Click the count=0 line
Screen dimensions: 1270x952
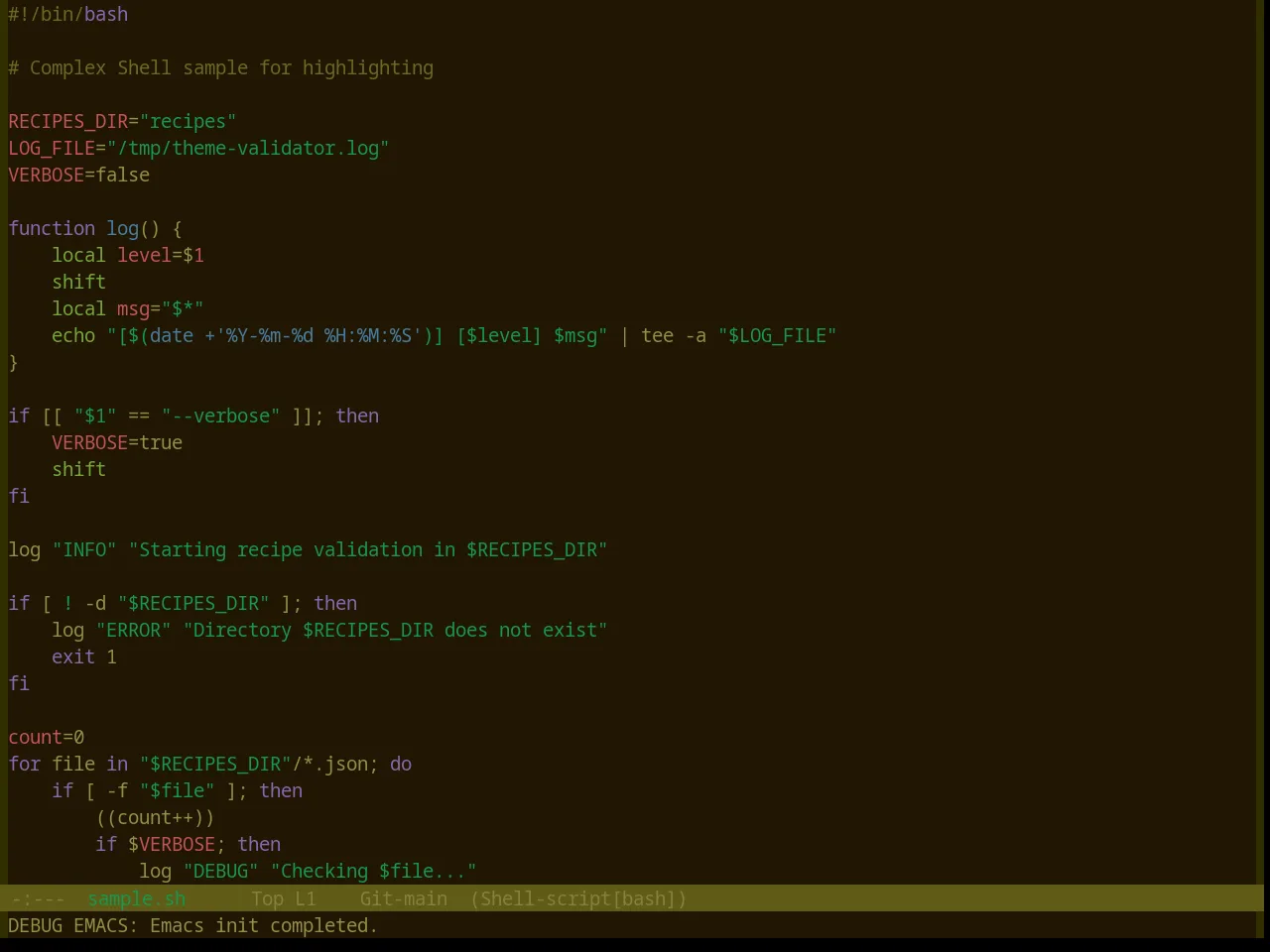pyautogui.click(x=47, y=737)
